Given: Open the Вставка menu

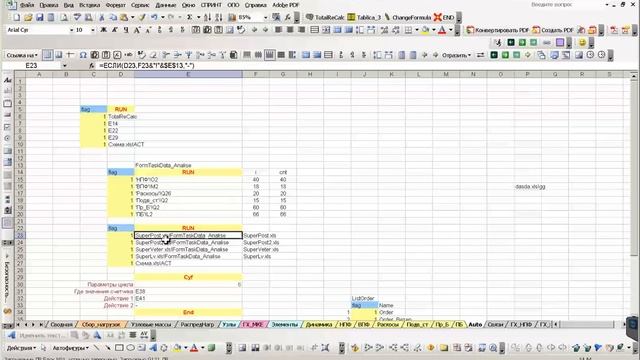Looking at the screenshot, I should click(89, 5).
